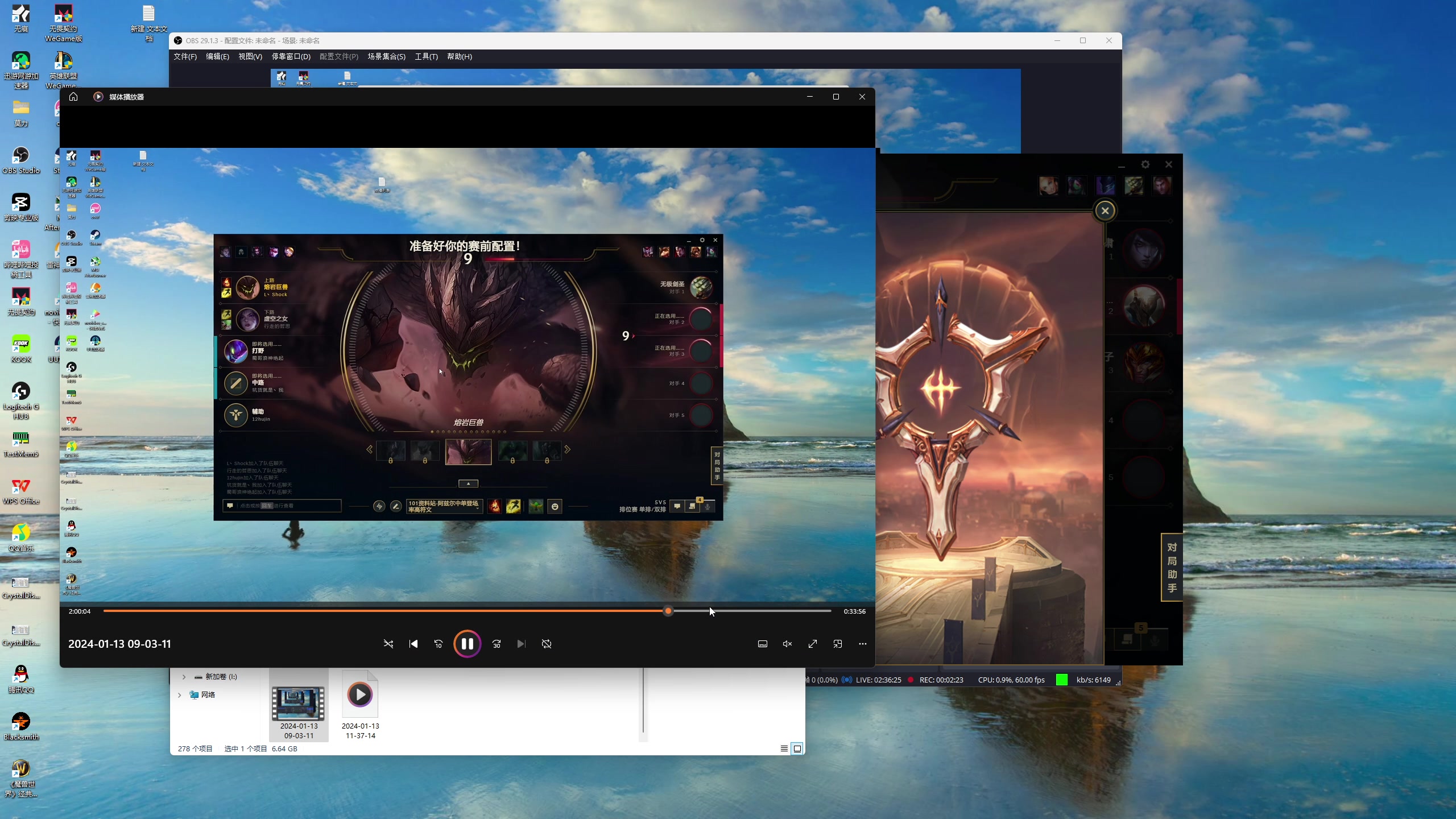Image resolution: width=1456 pixels, height=819 pixels.
Task: Open 迅游网游加速器 desktop shortcut
Action: coord(21,70)
